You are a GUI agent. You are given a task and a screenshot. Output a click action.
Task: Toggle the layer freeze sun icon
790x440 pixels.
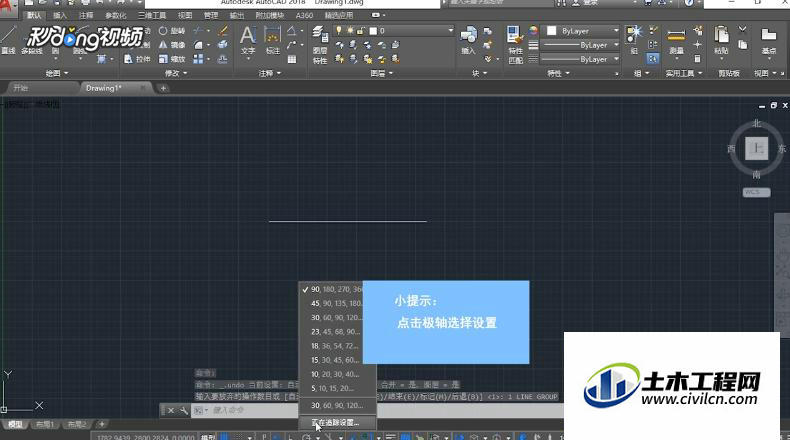point(350,31)
